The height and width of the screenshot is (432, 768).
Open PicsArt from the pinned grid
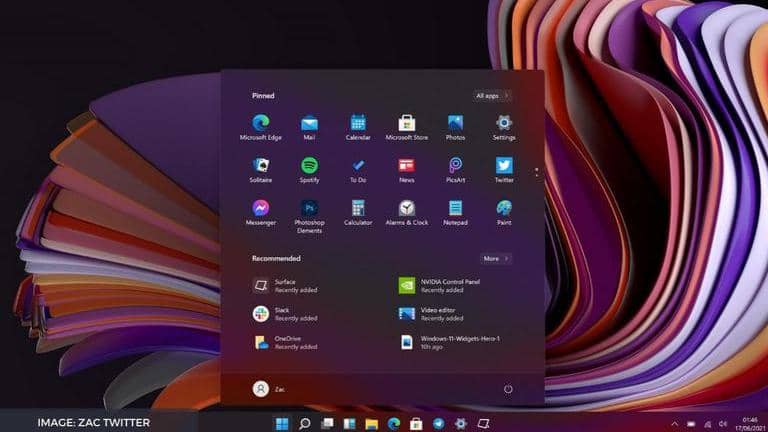455,165
